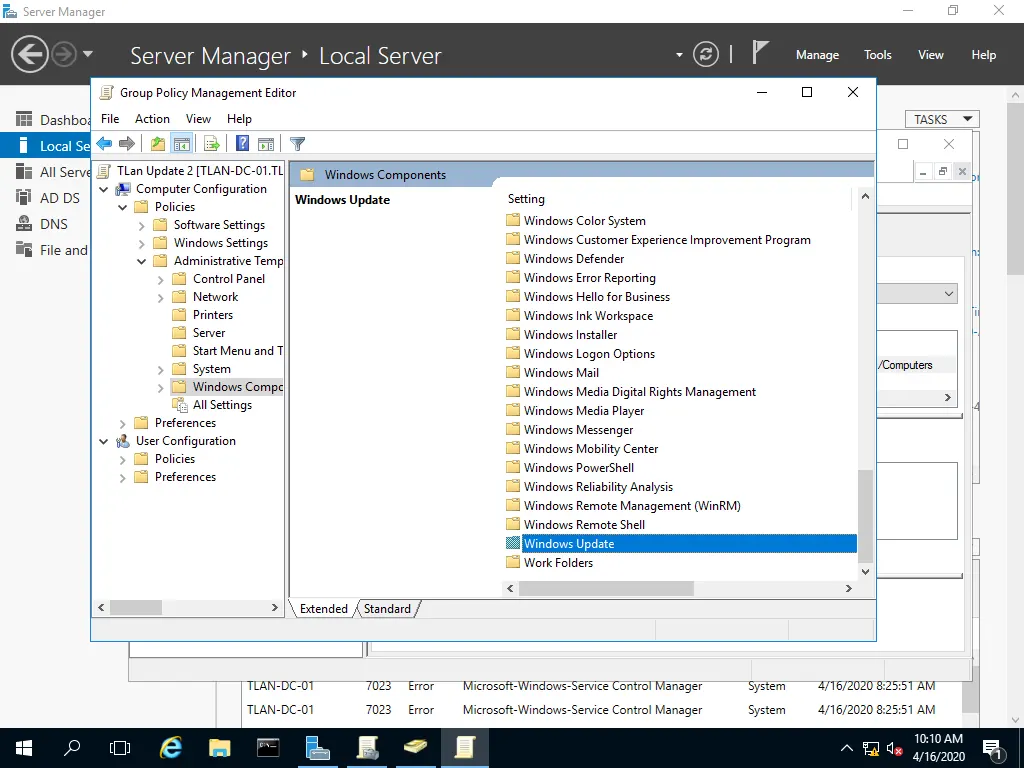Click right arrow of tree pane horizontal scrollbar

(x=274, y=607)
